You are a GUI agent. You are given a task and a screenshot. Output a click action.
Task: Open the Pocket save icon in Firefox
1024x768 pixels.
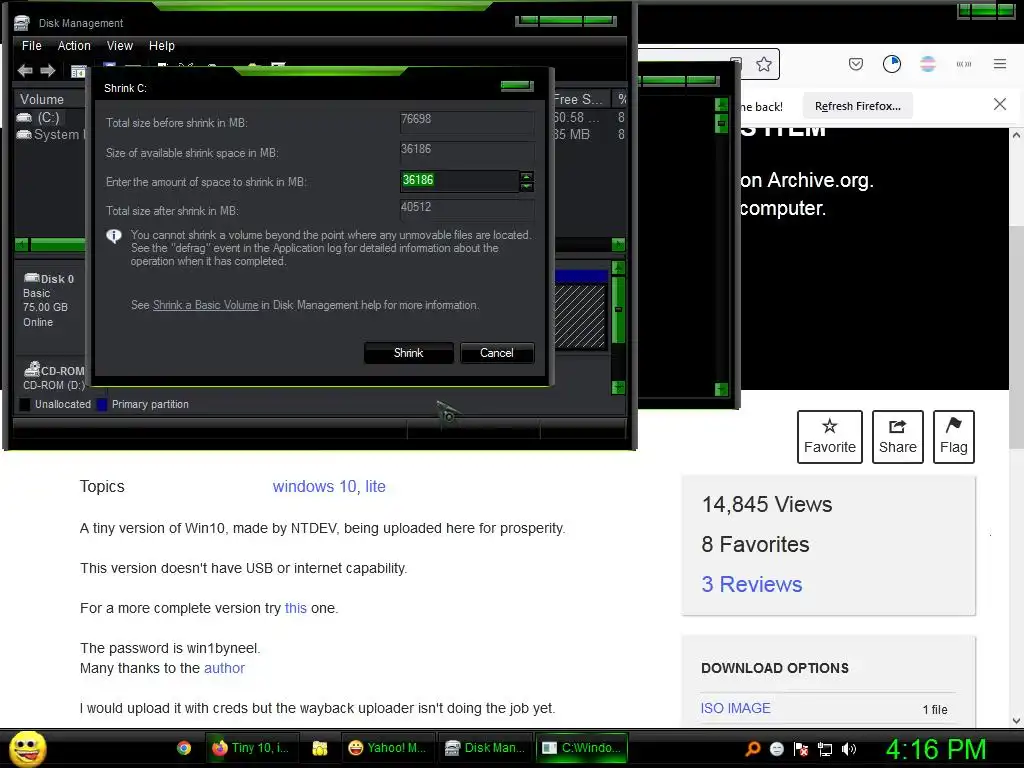856,64
